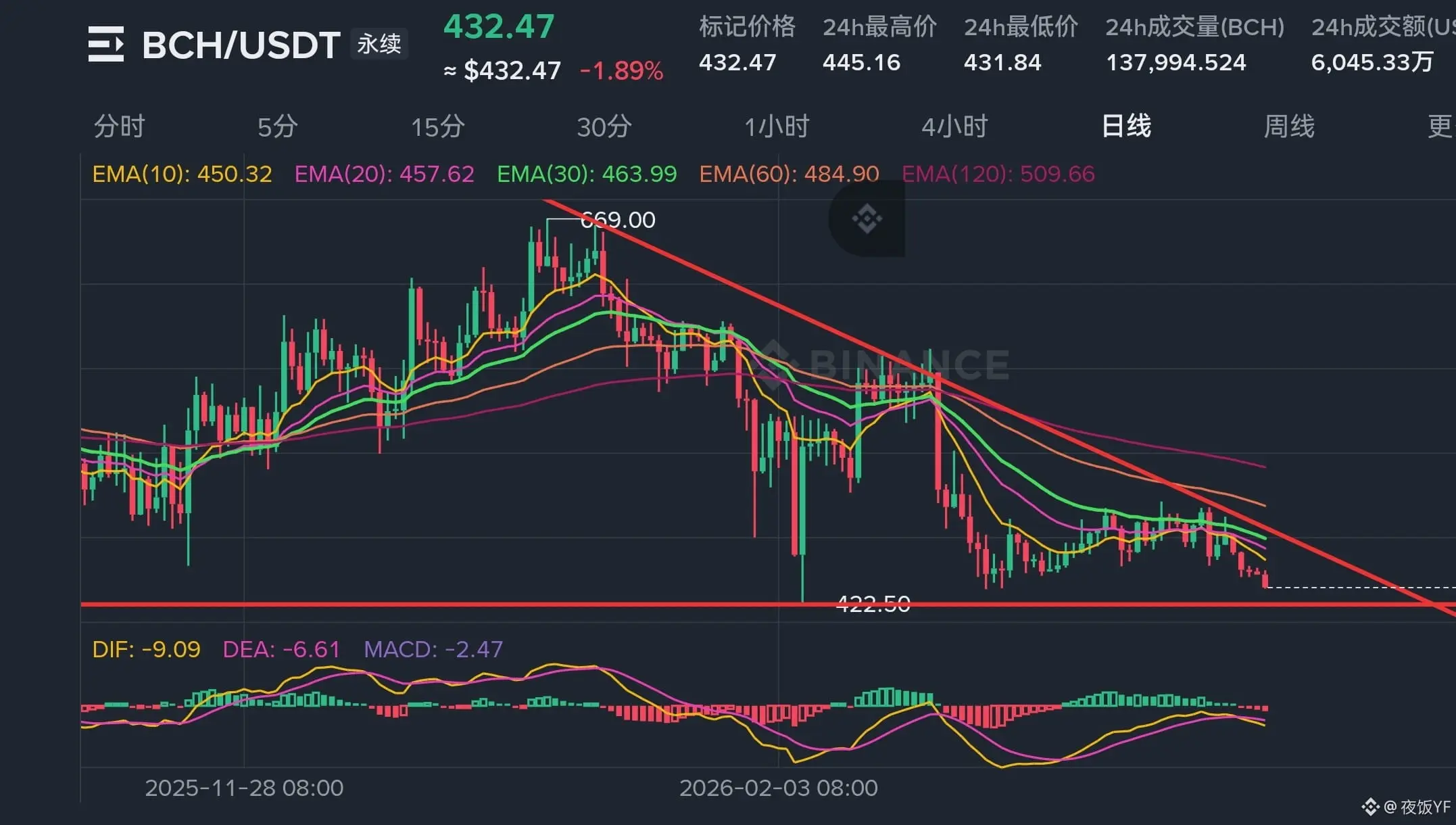Click the 669.00 high price marker
Image resolution: width=1456 pixels, height=825 pixels.
pyautogui.click(x=618, y=220)
